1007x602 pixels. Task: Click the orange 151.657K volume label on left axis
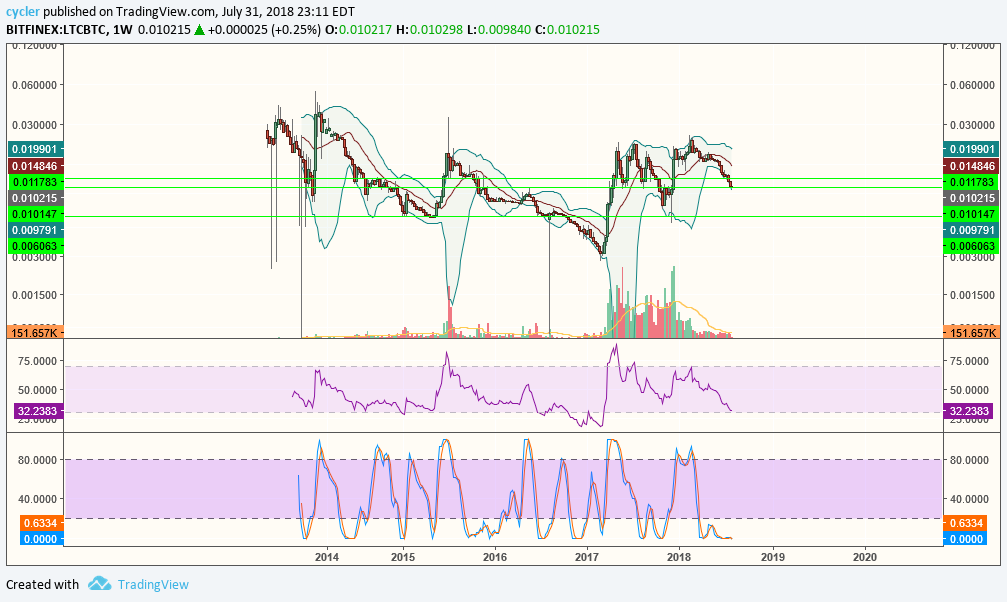point(35,333)
